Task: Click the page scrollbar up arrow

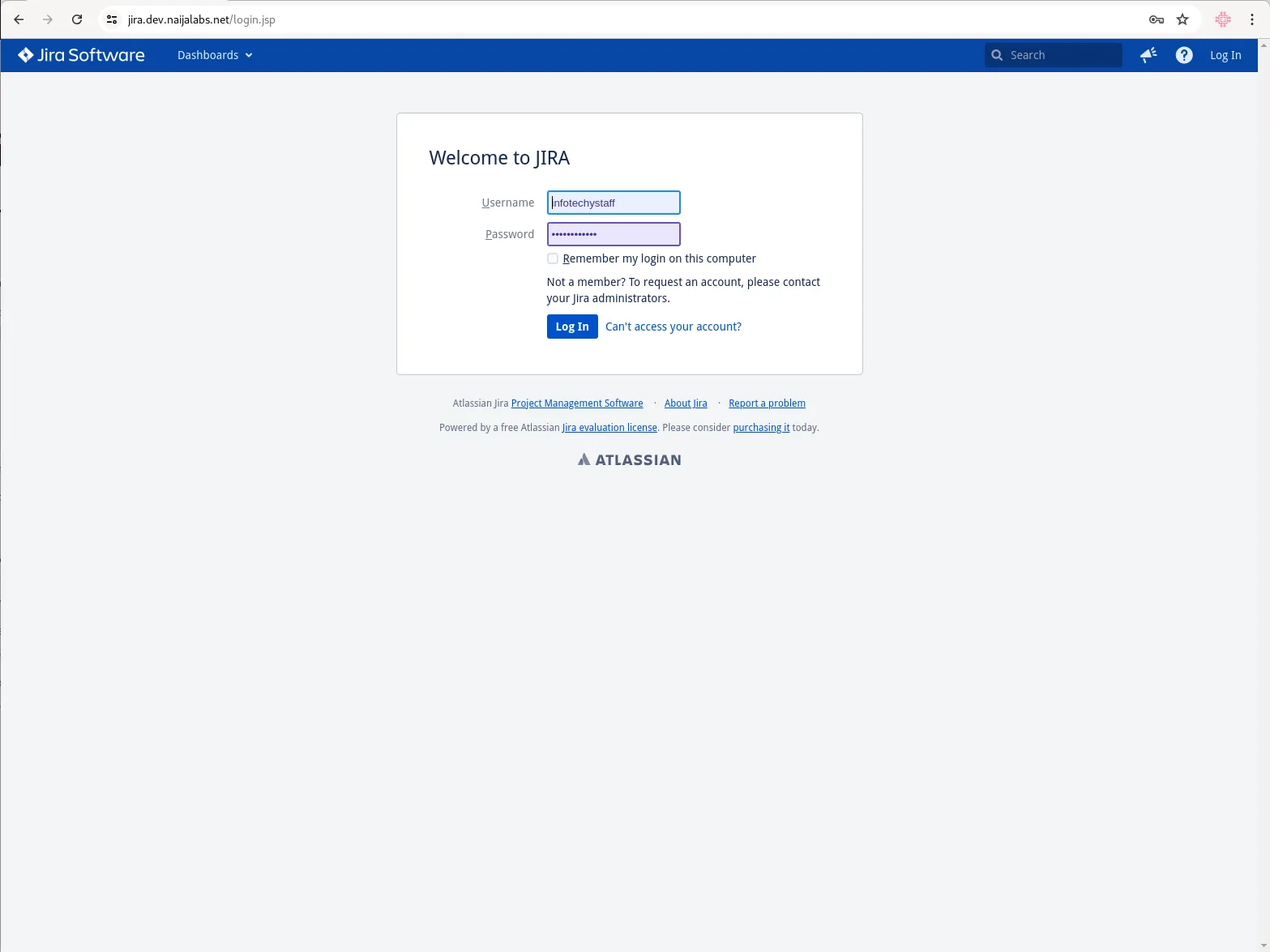Action: (x=1264, y=45)
